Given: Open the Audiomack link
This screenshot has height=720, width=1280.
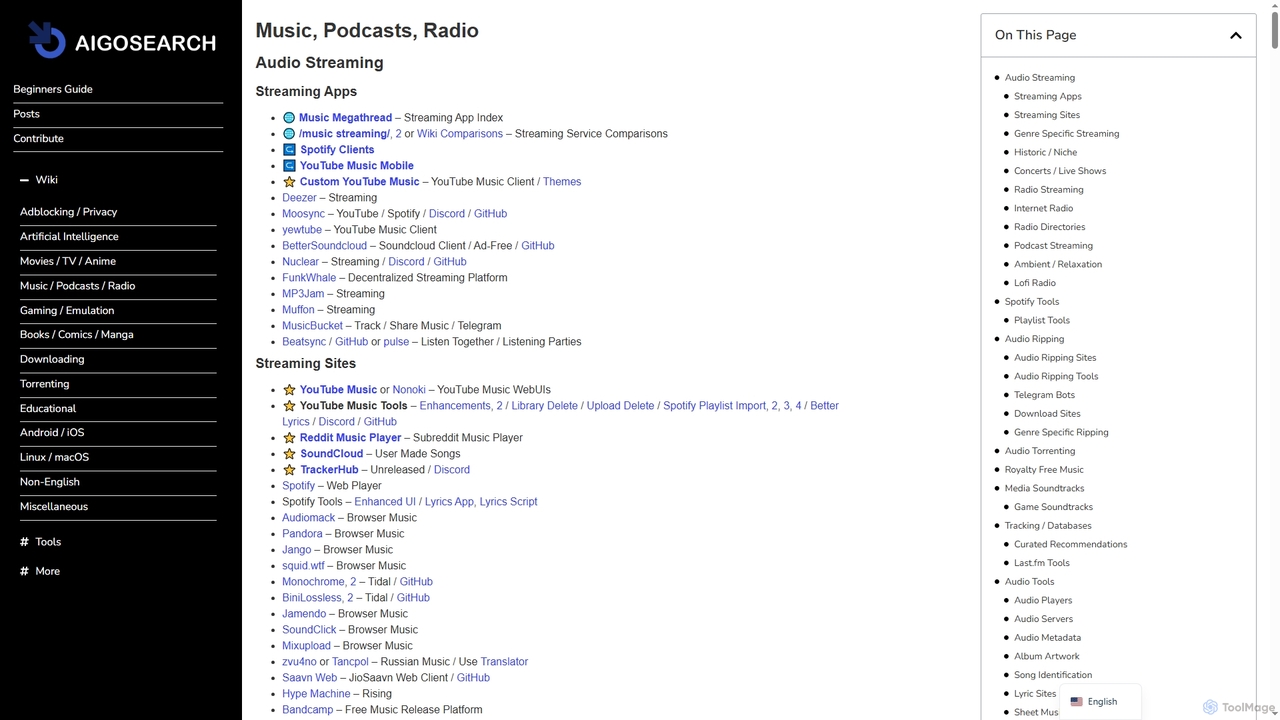Looking at the screenshot, I should point(308,518).
